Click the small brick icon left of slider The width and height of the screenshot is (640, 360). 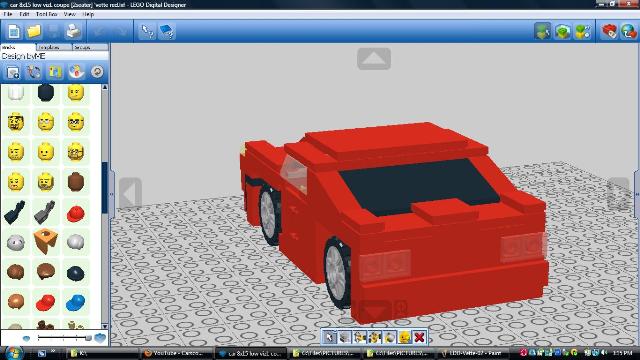[x=27, y=338]
